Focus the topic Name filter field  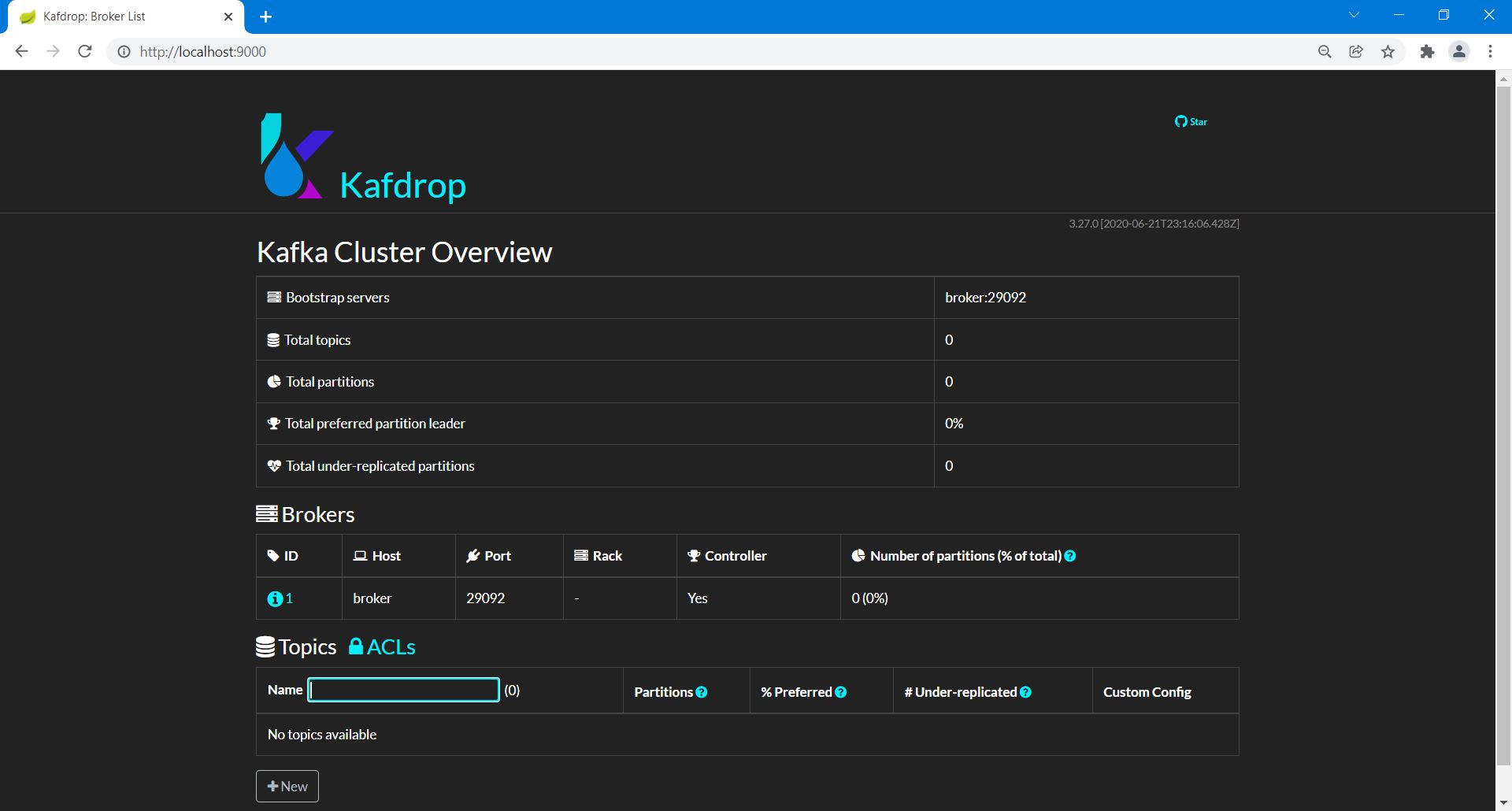click(x=403, y=690)
